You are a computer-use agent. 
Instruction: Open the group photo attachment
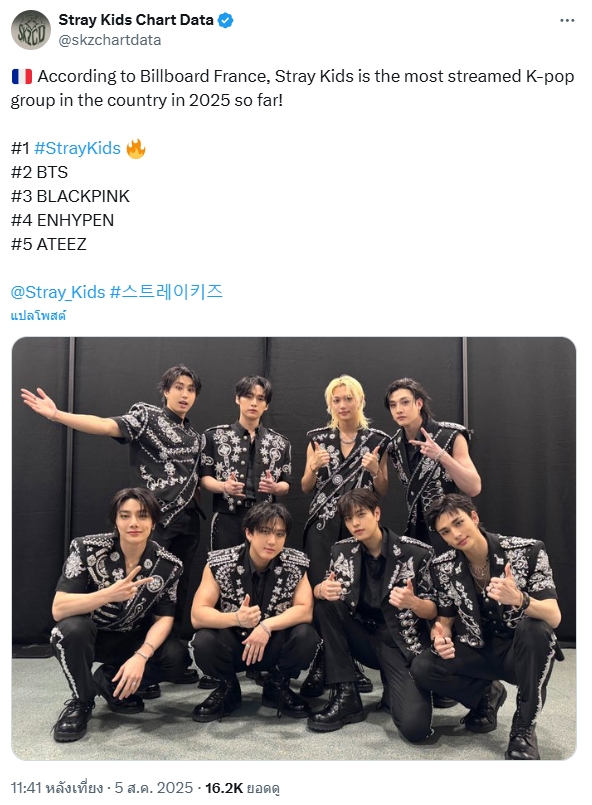pyautogui.click(x=294, y=548)
